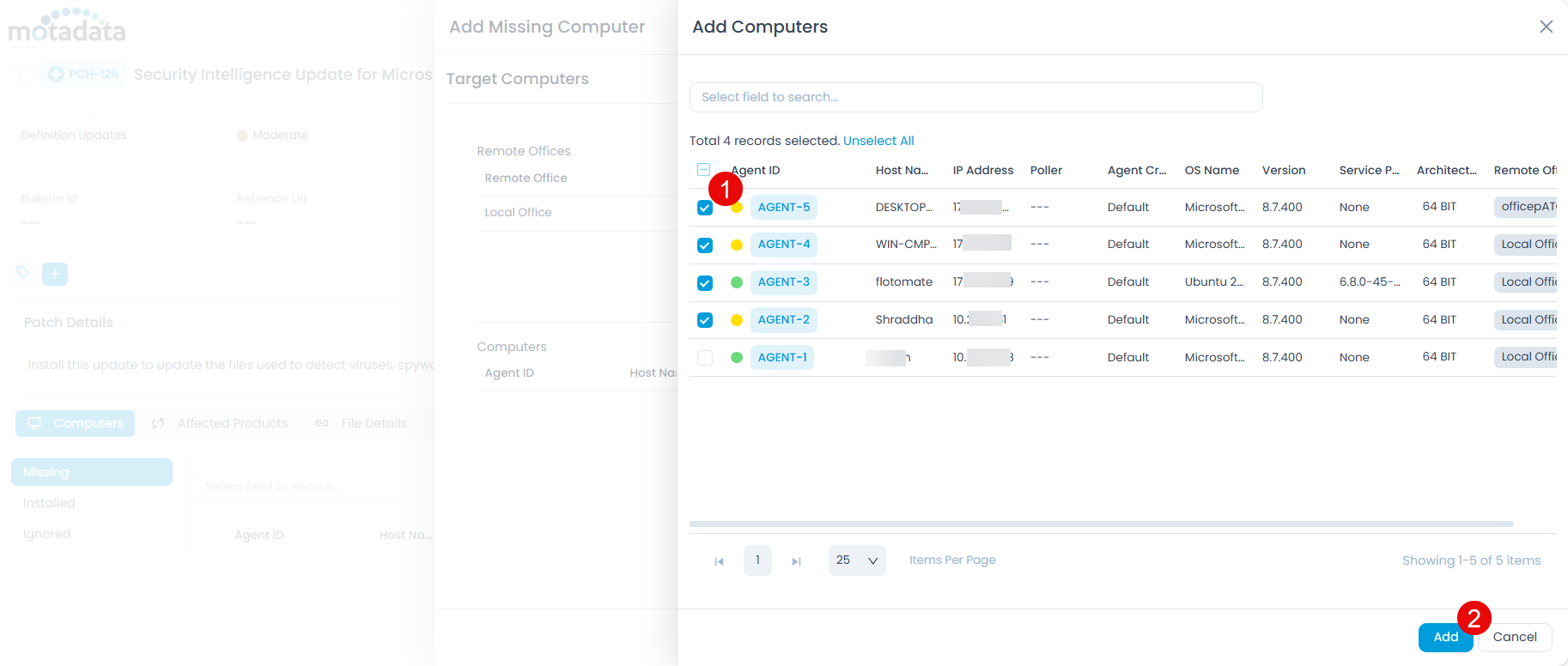Click WIN-CMP... host name cell
The width and height of the screenshot is (1568, 666).
906,245
